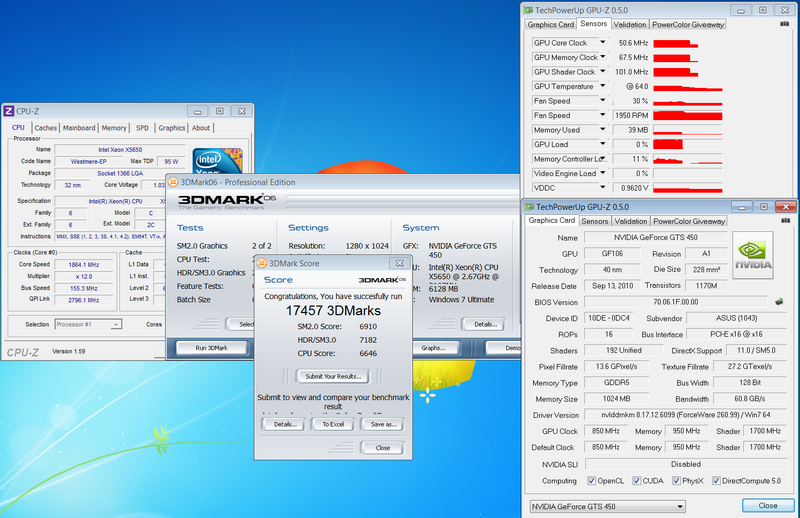This screenshot has height=518, width=800.
Task: Open the VDDC sensor dropdown
Action: (x=603, y=187)
